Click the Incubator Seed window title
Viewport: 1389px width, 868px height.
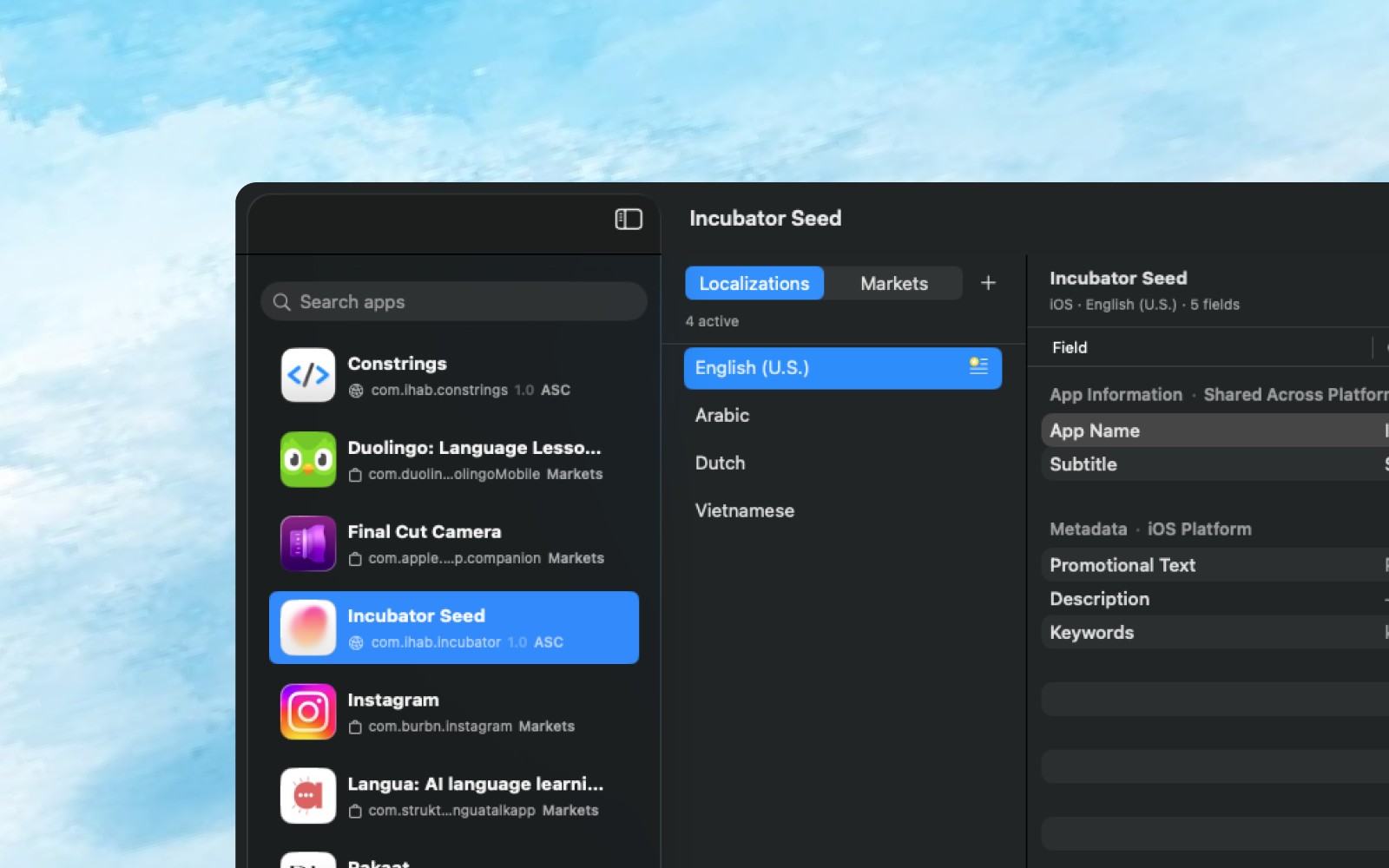[765, 219]
